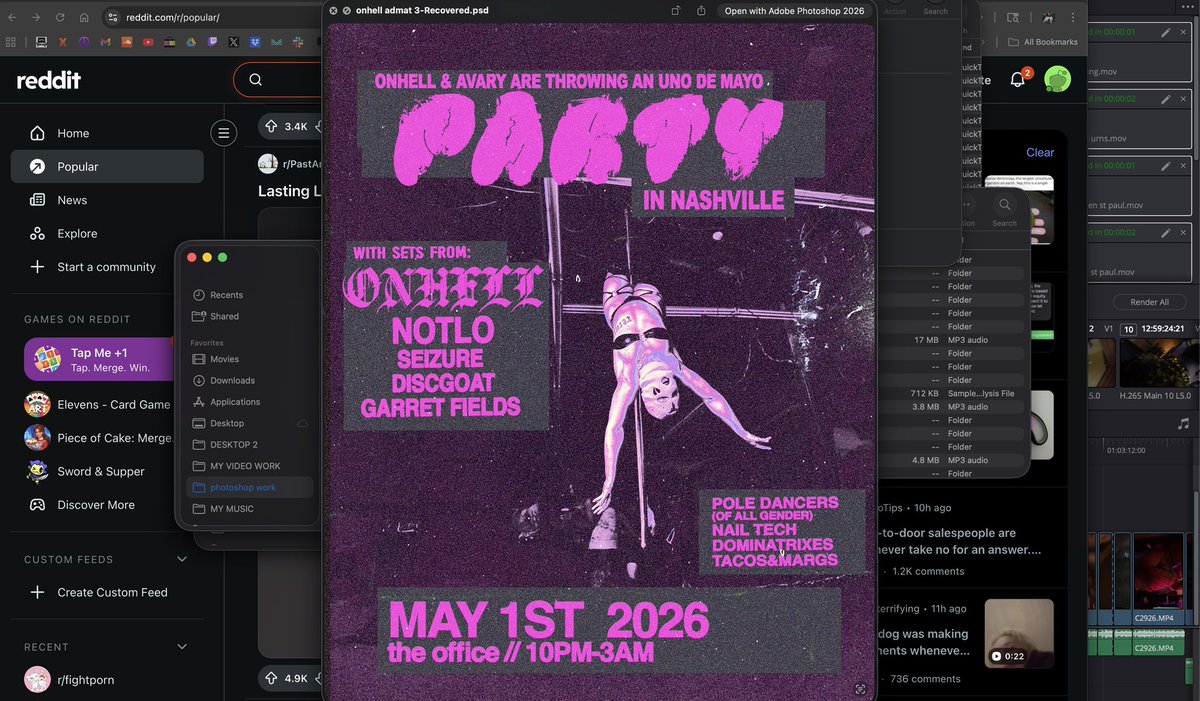Image resolution: width=1200 pixels, height=701 pixels.
Task: Open Explore in the Reddit sidebar
Action: [107, 233]
